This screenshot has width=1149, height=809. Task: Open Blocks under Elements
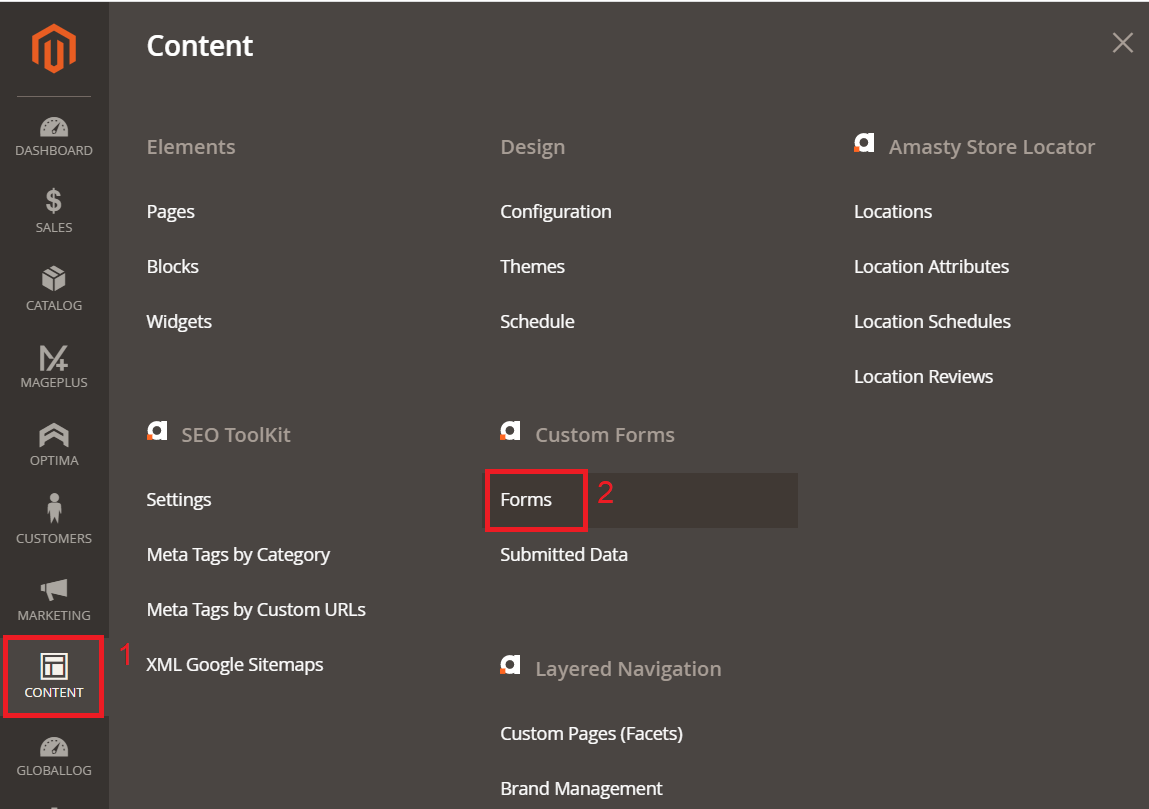(172, 267)
